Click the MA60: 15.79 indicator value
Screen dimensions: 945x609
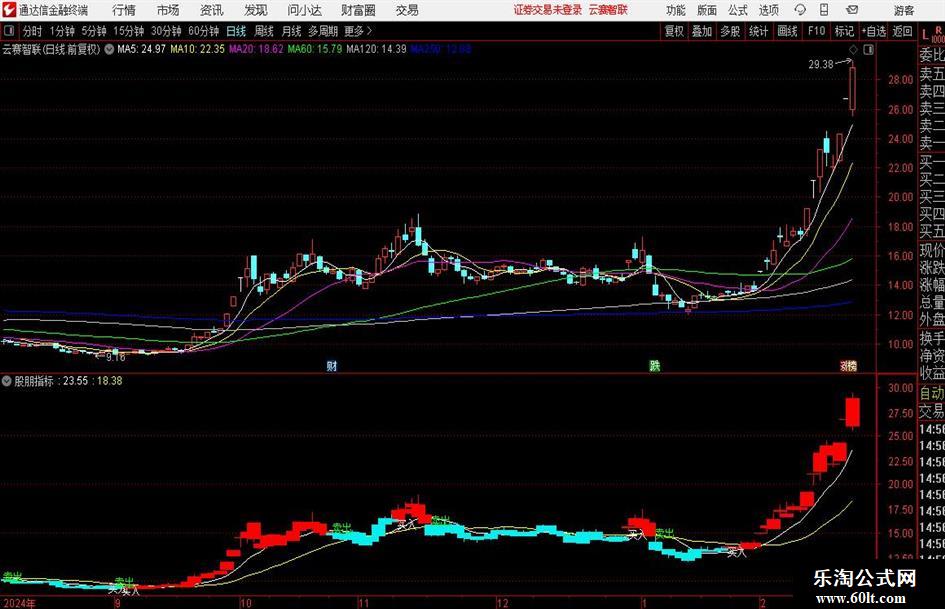click(315, 49)
